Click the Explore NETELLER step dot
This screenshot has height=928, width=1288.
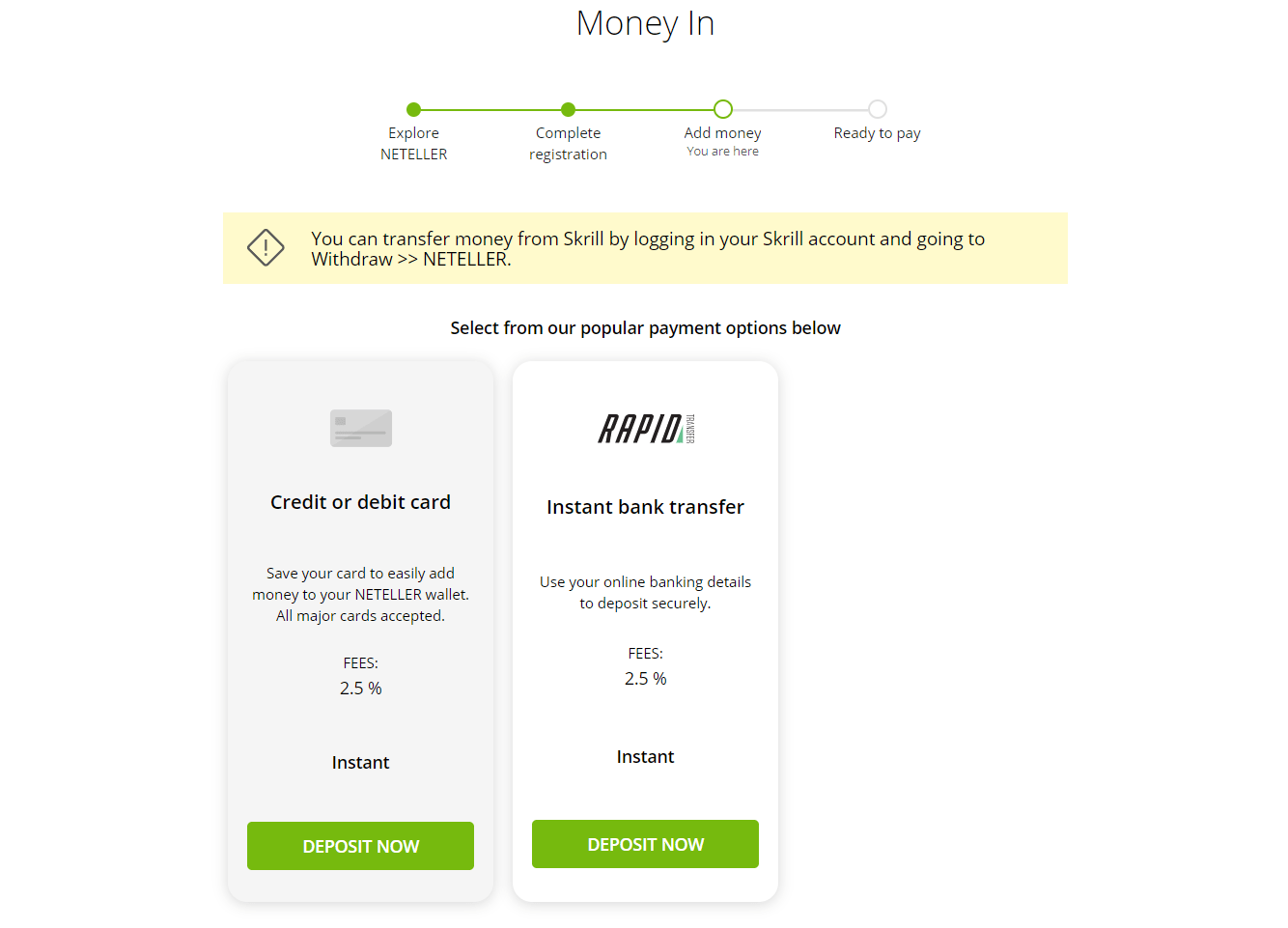(414, 110)
